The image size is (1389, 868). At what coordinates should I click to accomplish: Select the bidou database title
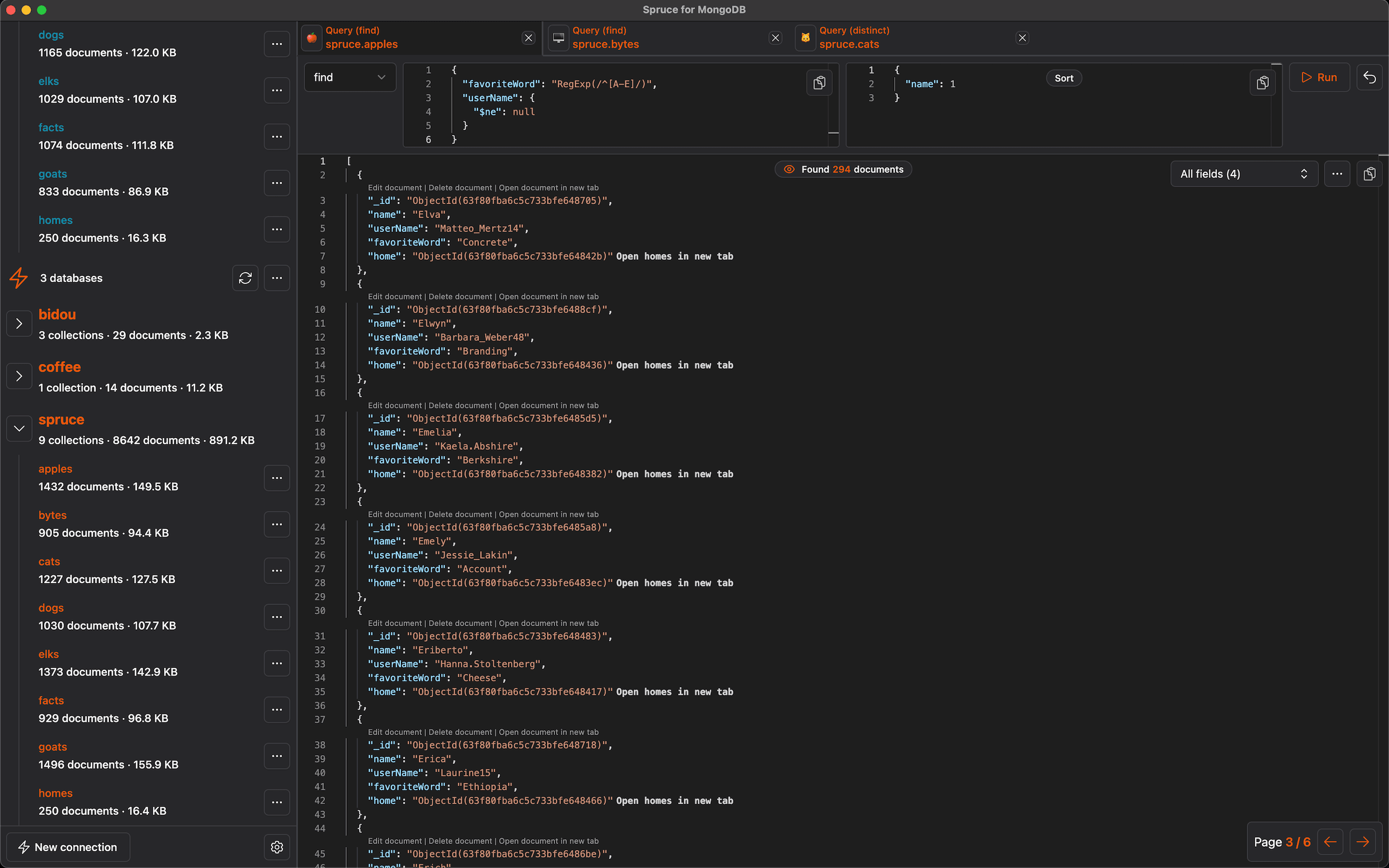point(58,315)
